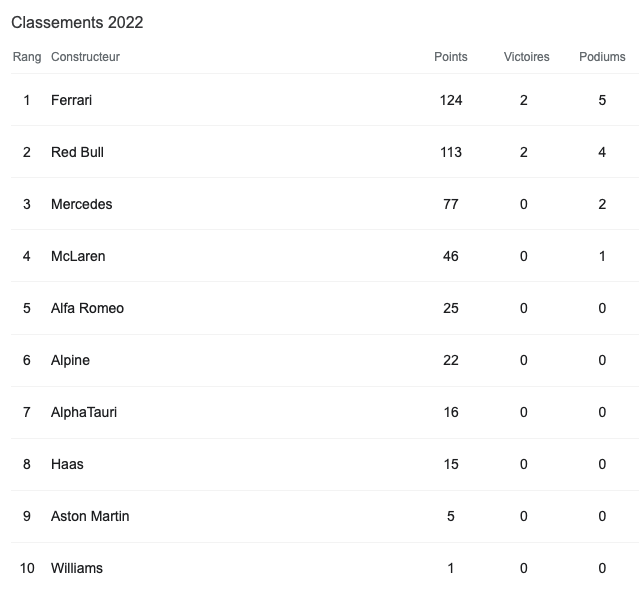Click the Victoires column header
Viewport: 639px width, 592px height.
[526, 57]
